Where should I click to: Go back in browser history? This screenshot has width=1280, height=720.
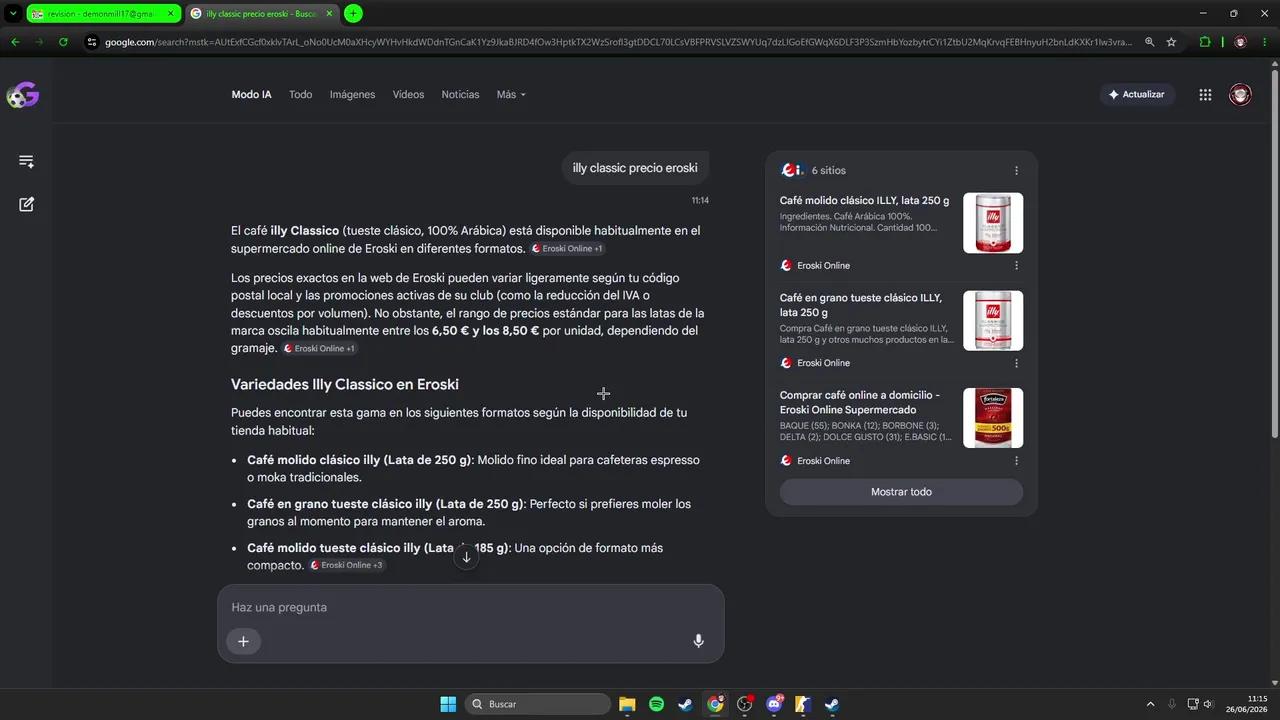[x=15, y=42]
